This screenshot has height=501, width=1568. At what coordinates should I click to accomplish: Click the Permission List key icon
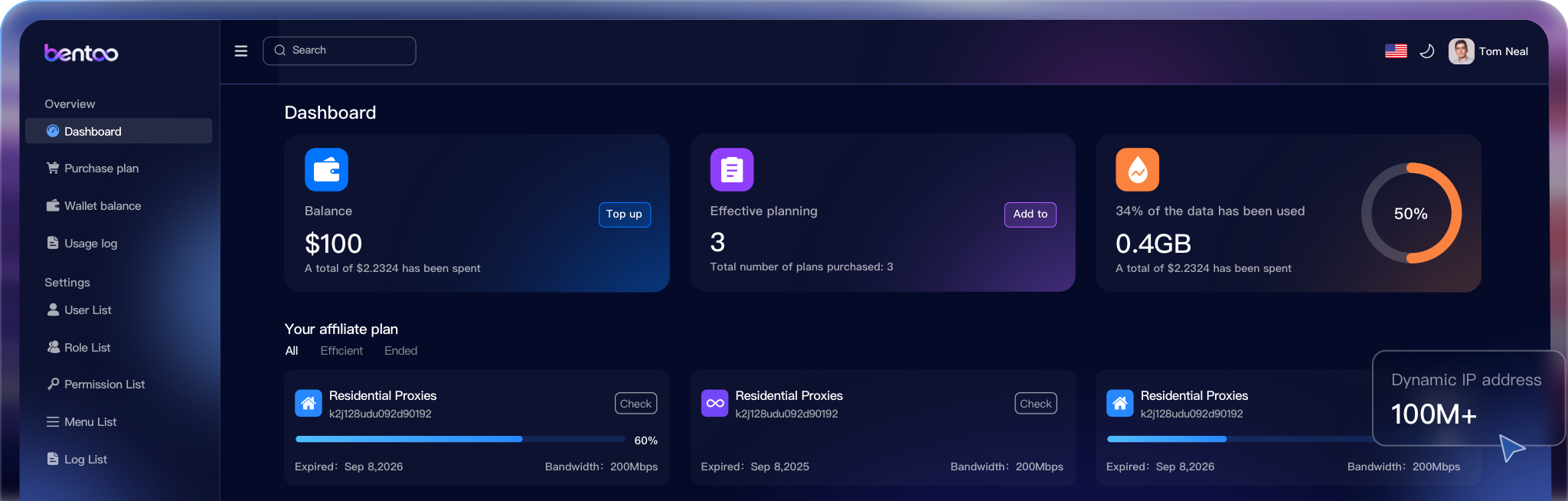tap(53, 384)
